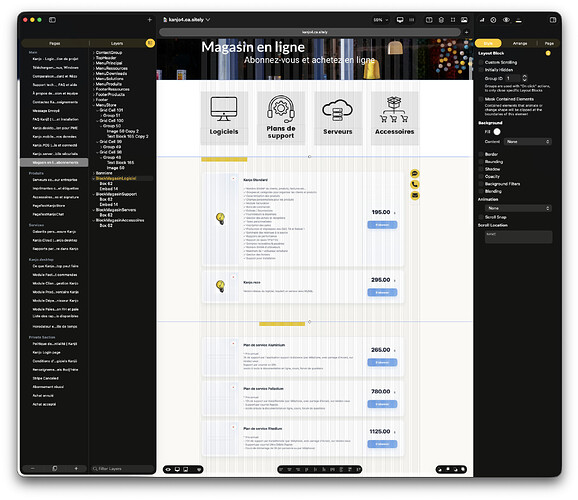Insert an image using toolbar image icon
This screenshot has width=578, height=500.
464,20
